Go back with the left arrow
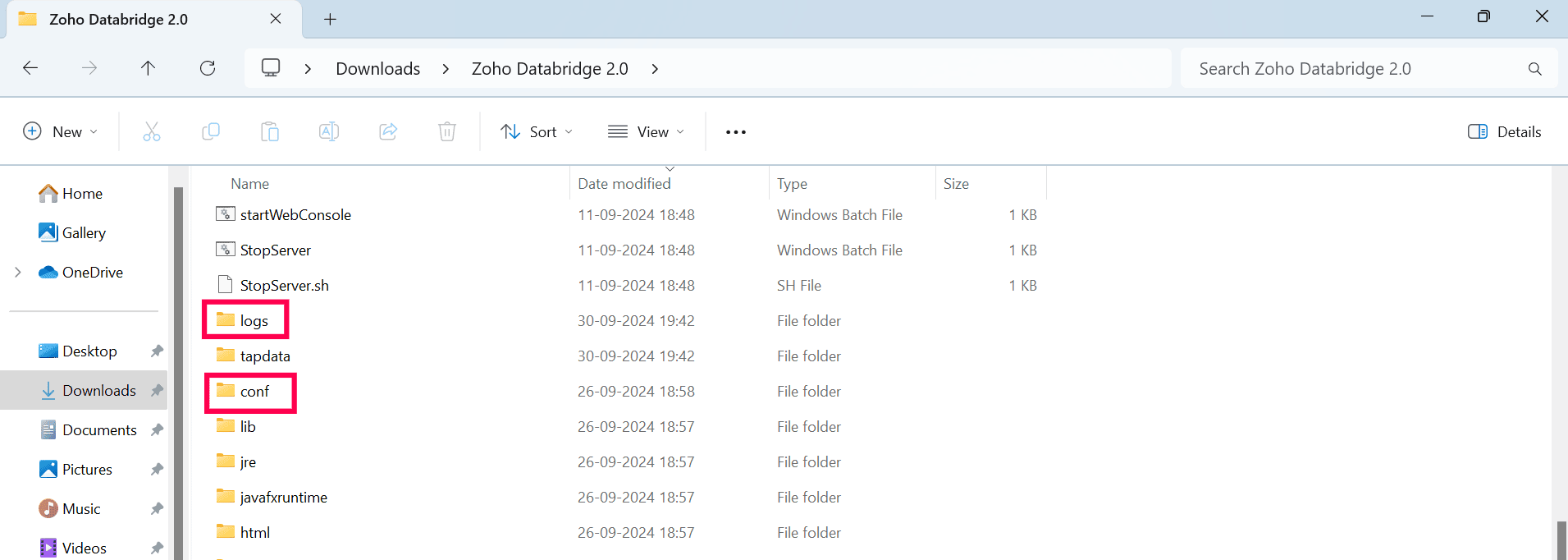The height and width of the screenshot is (560, 1568). tap(30, 68)
